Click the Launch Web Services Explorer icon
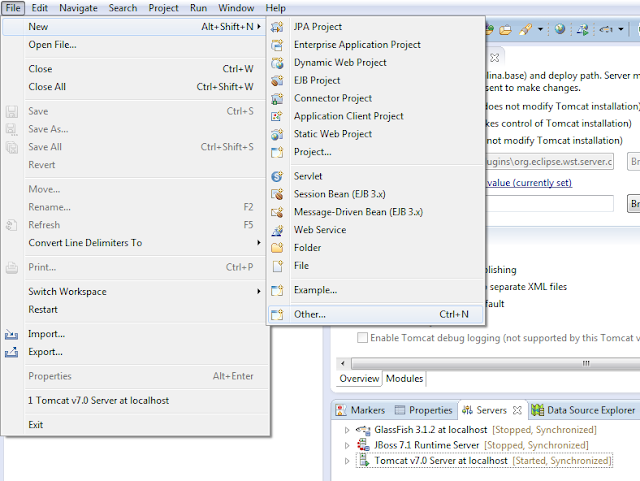Viewport: 640px width, 481px height. [582, 29]
